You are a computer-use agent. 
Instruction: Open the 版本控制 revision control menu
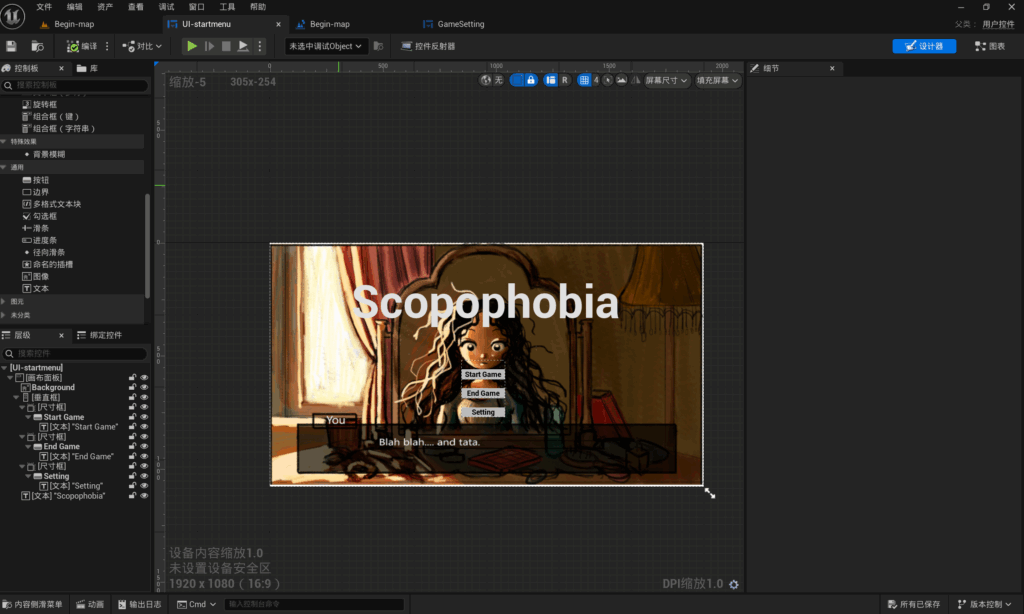pyautogui.click(x=985, y=604)
